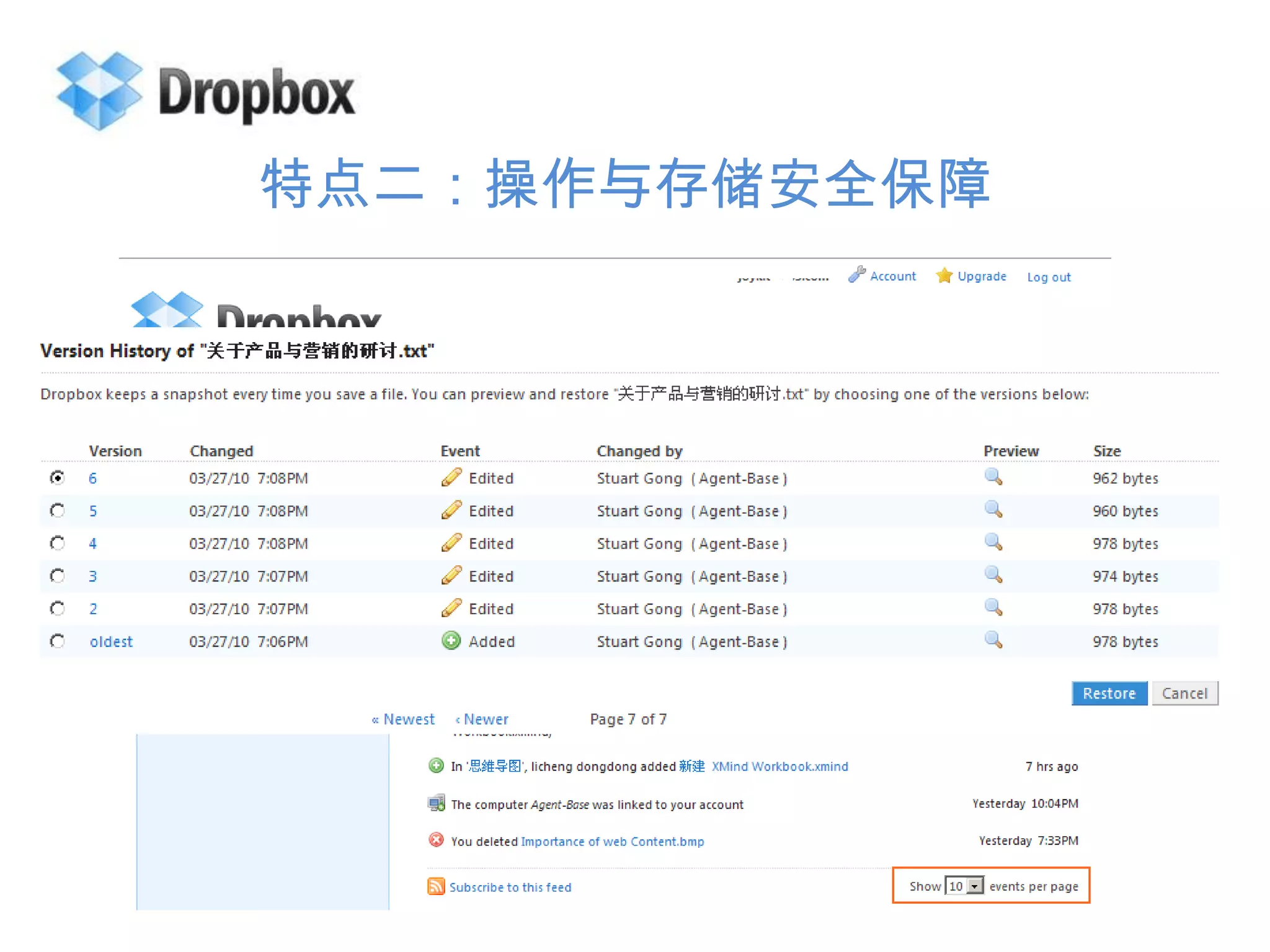Open version 4 number link
Image resolution: width=1270 pixels, height=952 pixels.
point(92,544)
